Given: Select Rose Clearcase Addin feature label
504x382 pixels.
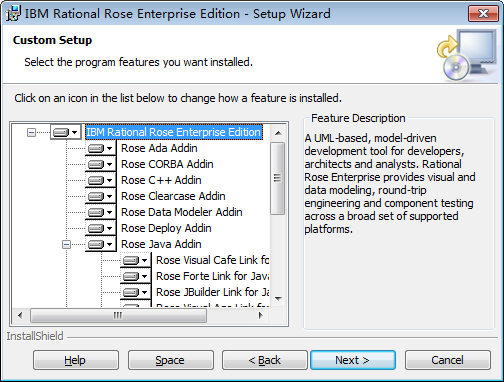Looking at the screenshot, I should coord(173,196).
